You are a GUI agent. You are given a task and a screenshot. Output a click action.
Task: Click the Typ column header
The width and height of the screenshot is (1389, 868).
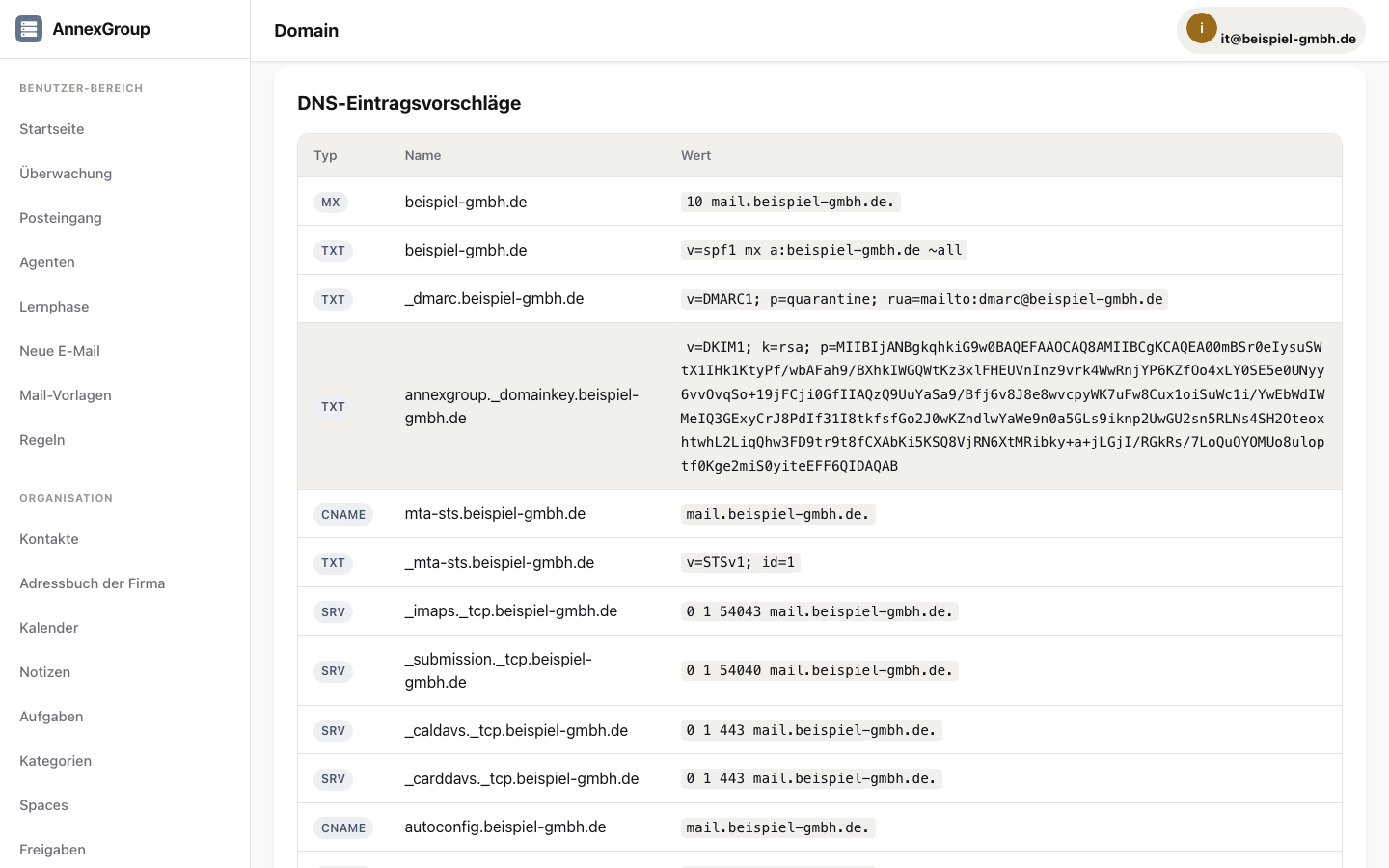pos(325,155)
